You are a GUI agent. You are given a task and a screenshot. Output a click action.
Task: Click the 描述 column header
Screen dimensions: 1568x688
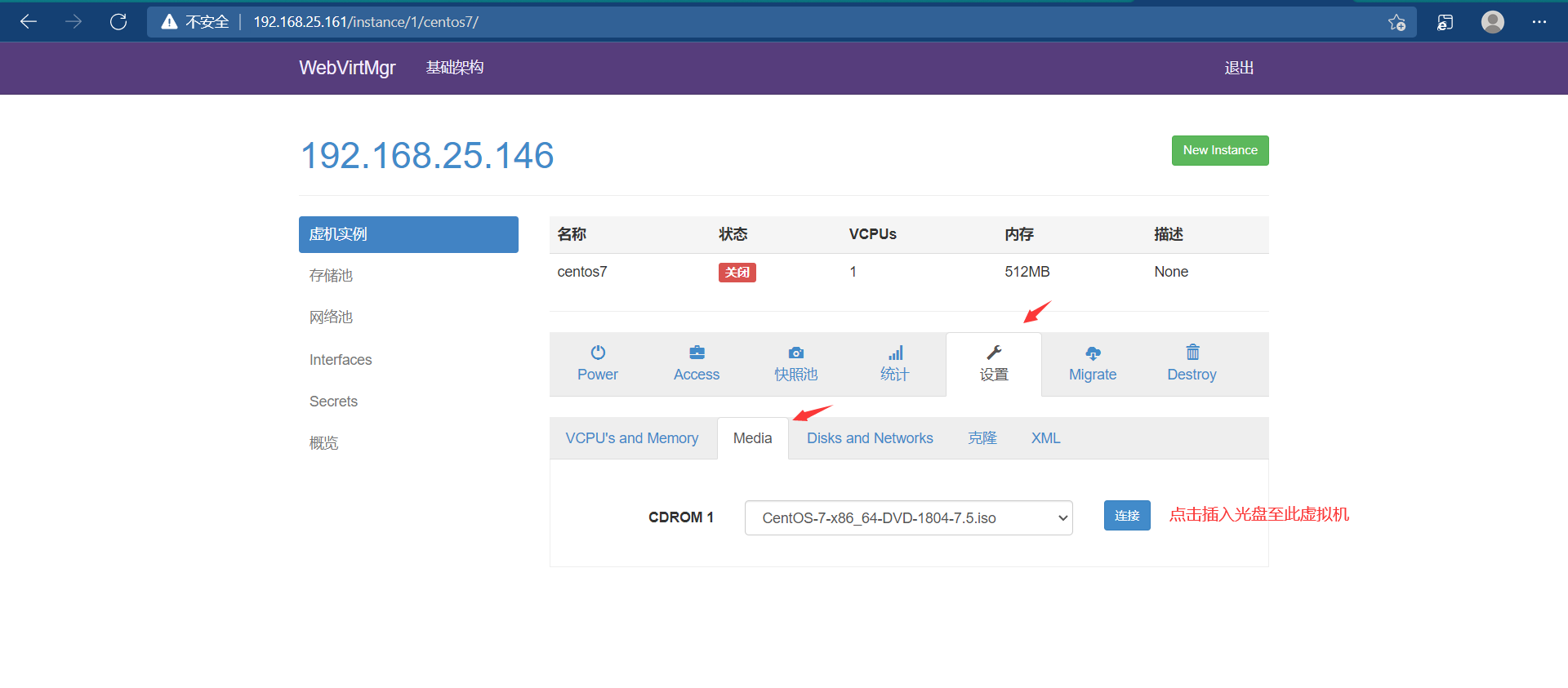(x=1169, y=234)
